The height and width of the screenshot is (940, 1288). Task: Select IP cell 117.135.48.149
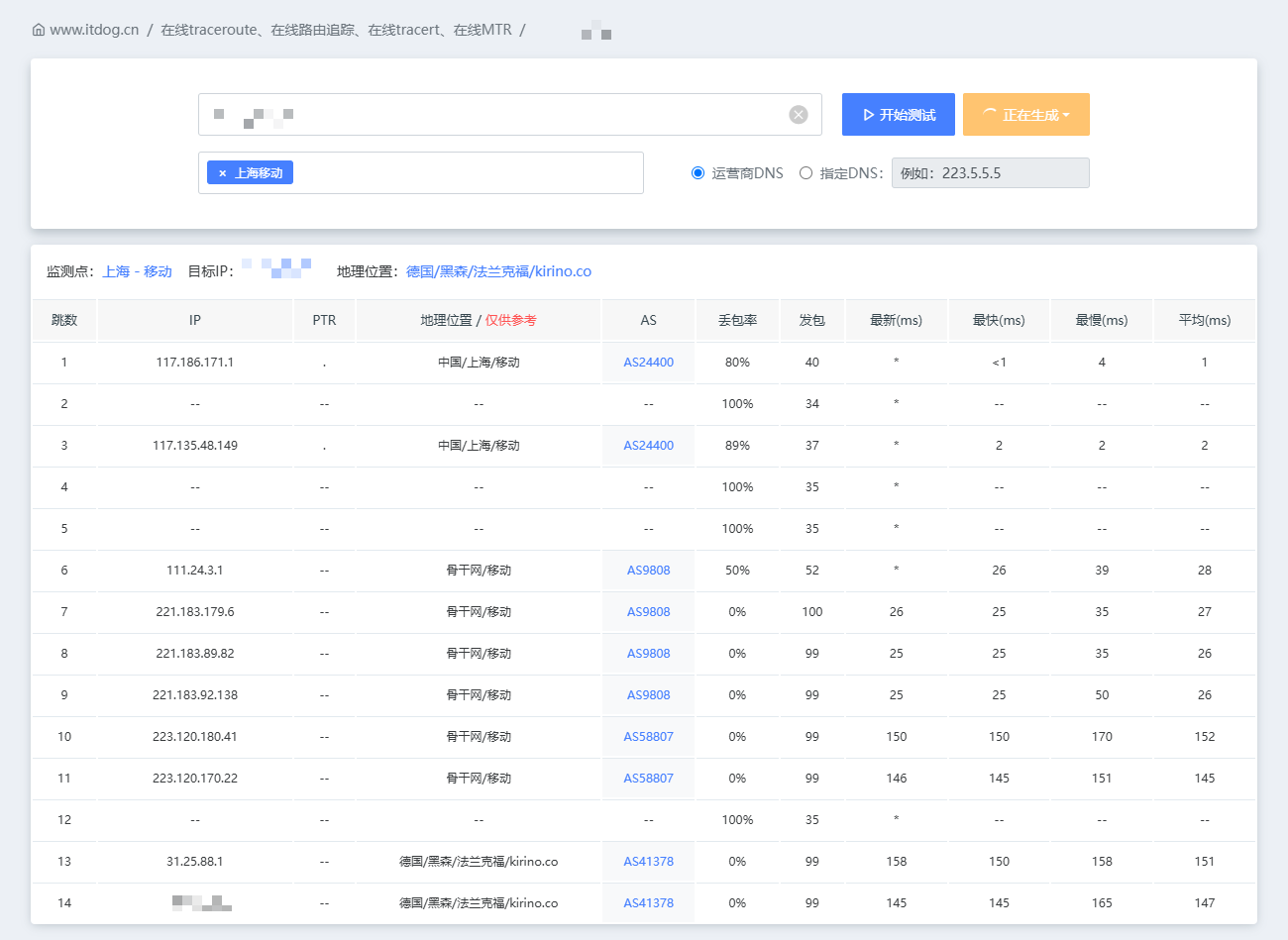(x=195, y=446)
